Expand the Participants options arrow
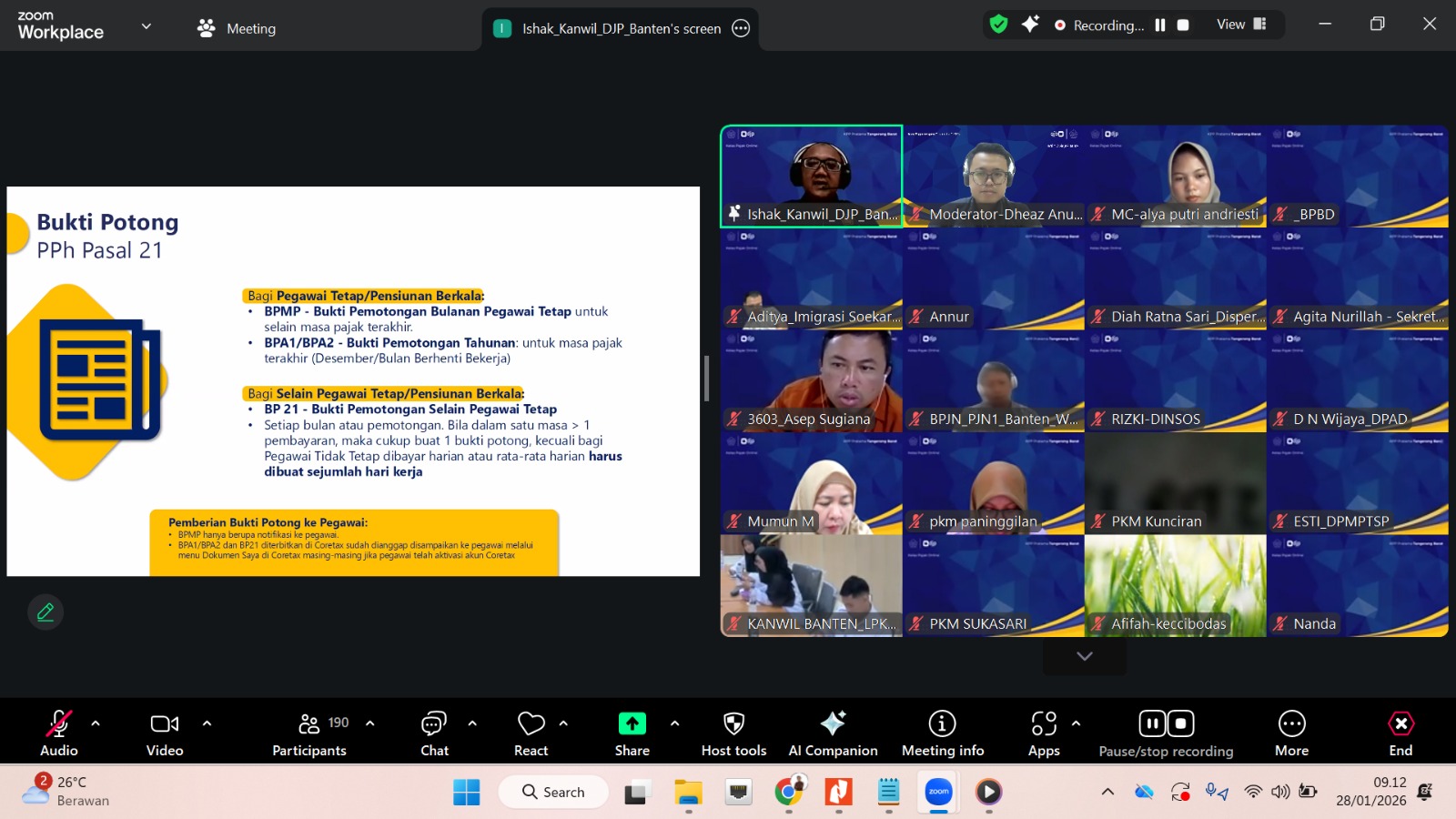Viewport: 1456px width, 819px height. (370, 723)
